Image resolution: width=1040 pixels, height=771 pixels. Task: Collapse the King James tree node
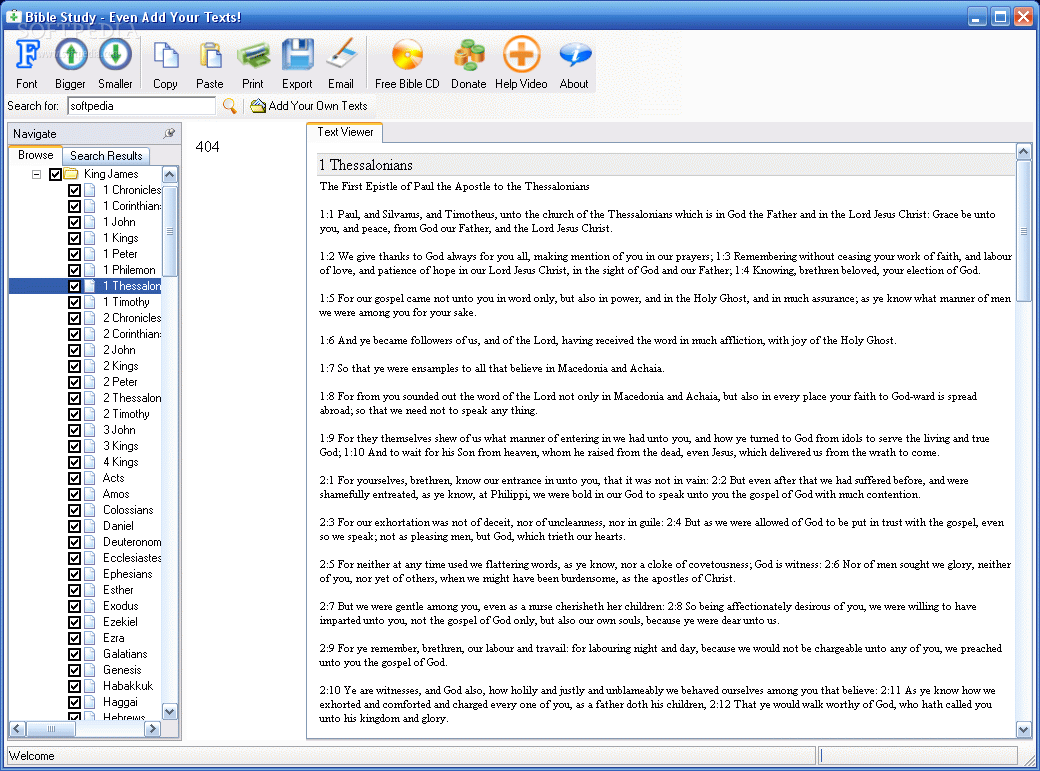tap(36, 175)
